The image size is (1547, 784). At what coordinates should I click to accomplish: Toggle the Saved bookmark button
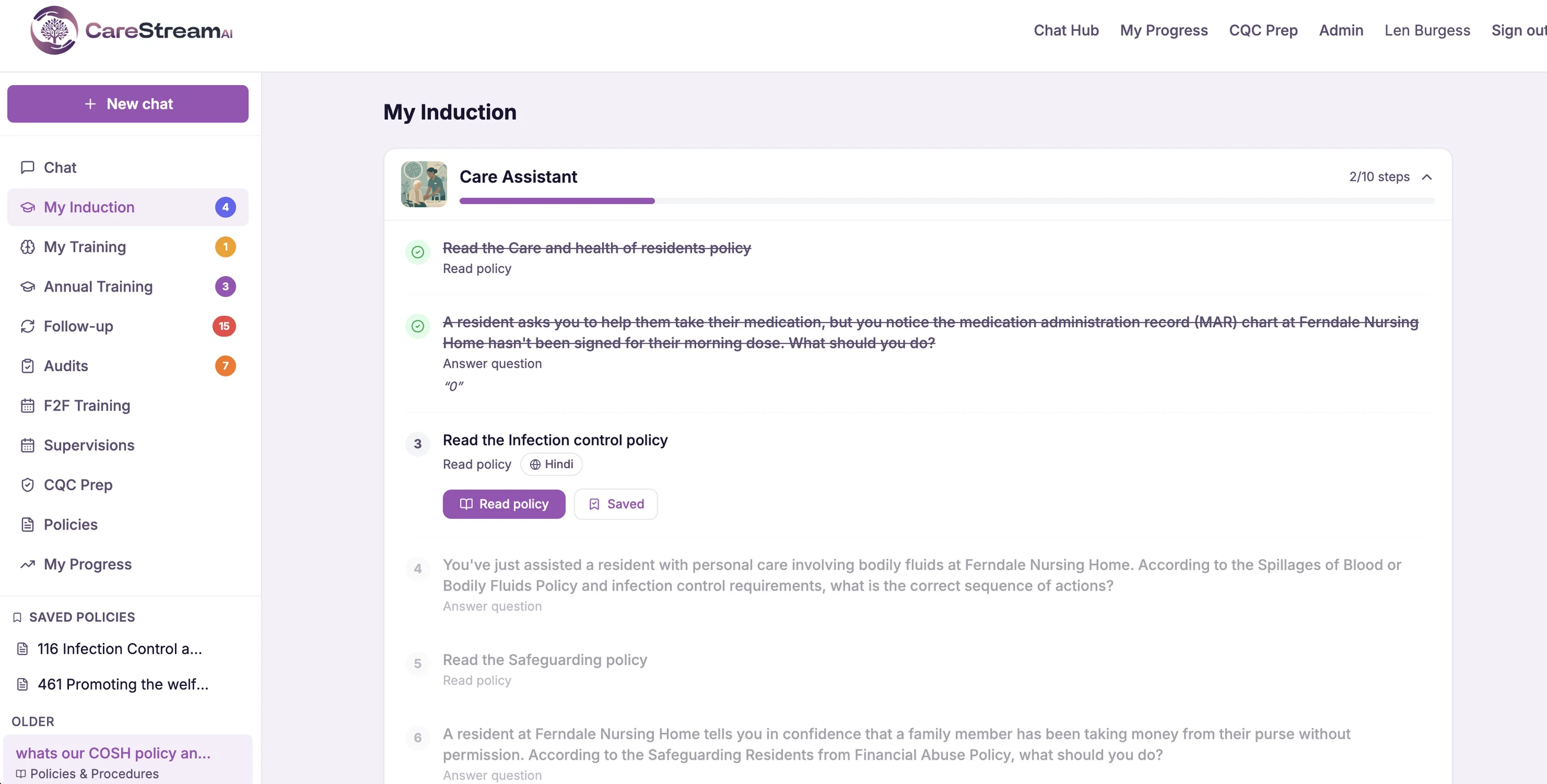pyautogui.click(x=616, y=504)
